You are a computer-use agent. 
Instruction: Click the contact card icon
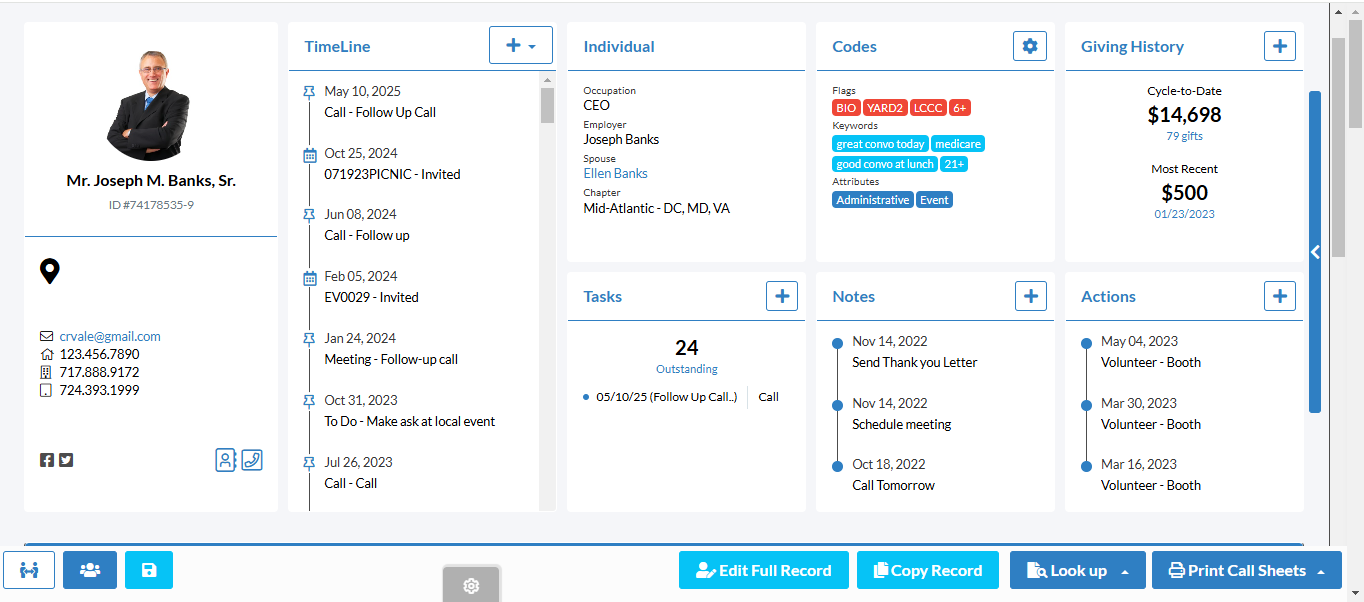[226, 460]
